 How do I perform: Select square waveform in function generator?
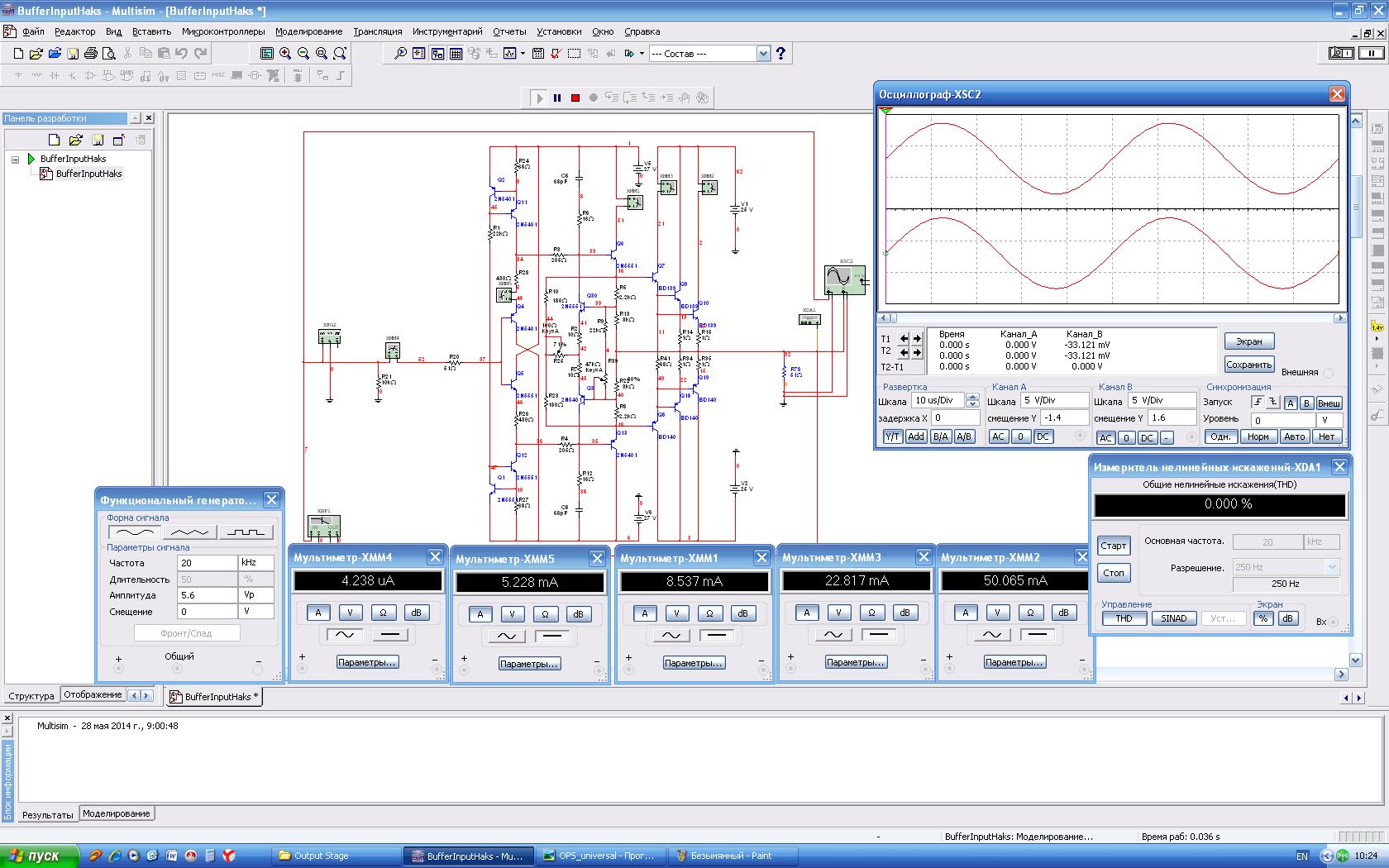(x=246, y=532)
